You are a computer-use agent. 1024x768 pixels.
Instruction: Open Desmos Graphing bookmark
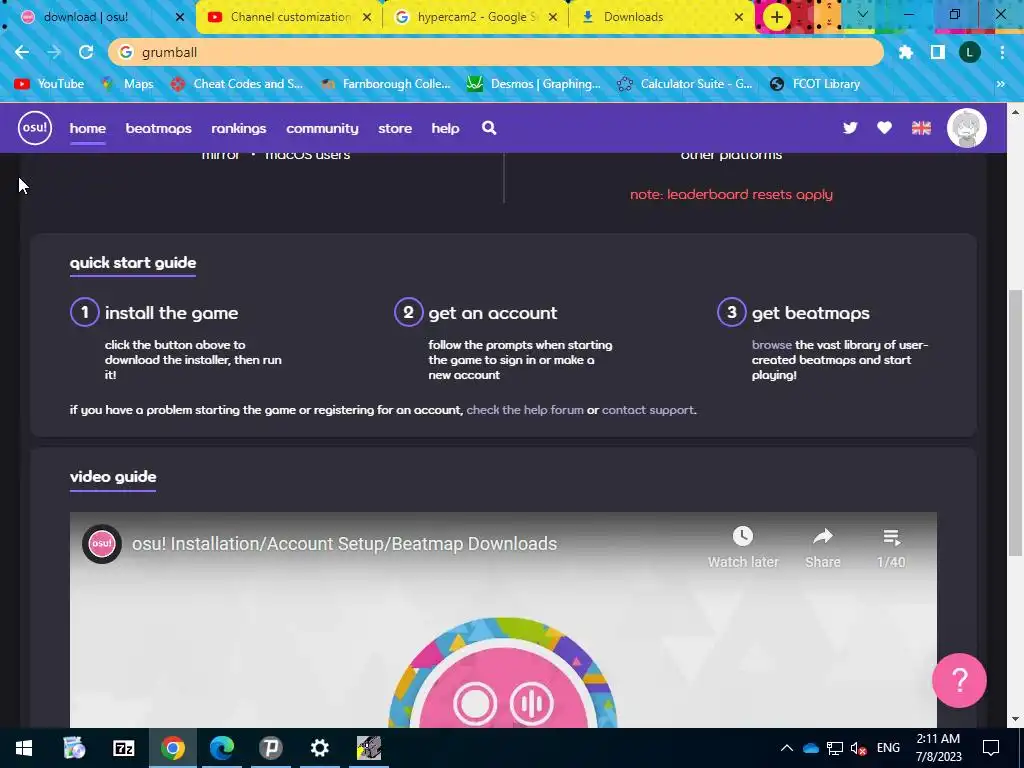pos(534,84)
